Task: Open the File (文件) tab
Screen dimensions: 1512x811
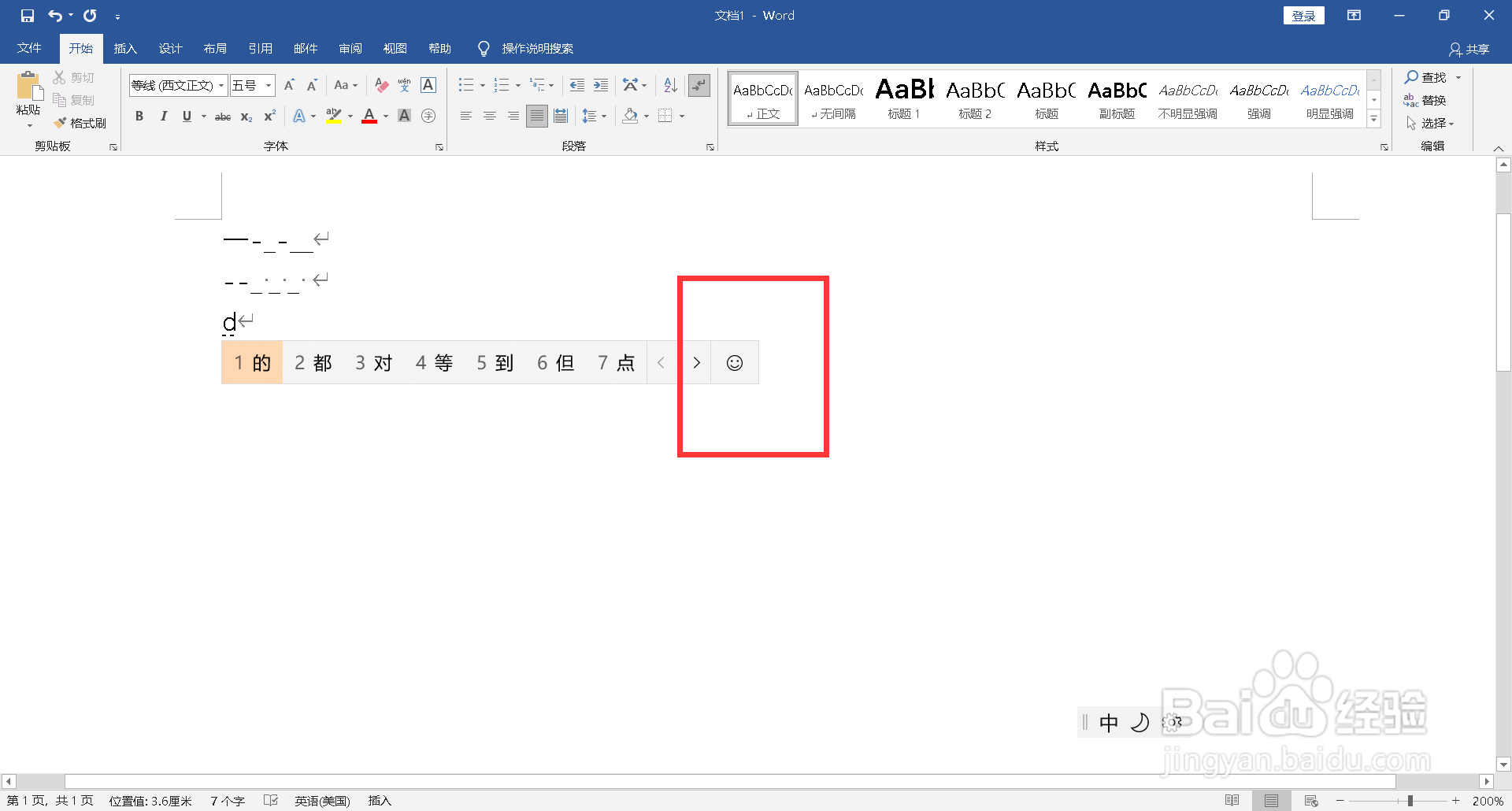Action: tap(29, 49)
